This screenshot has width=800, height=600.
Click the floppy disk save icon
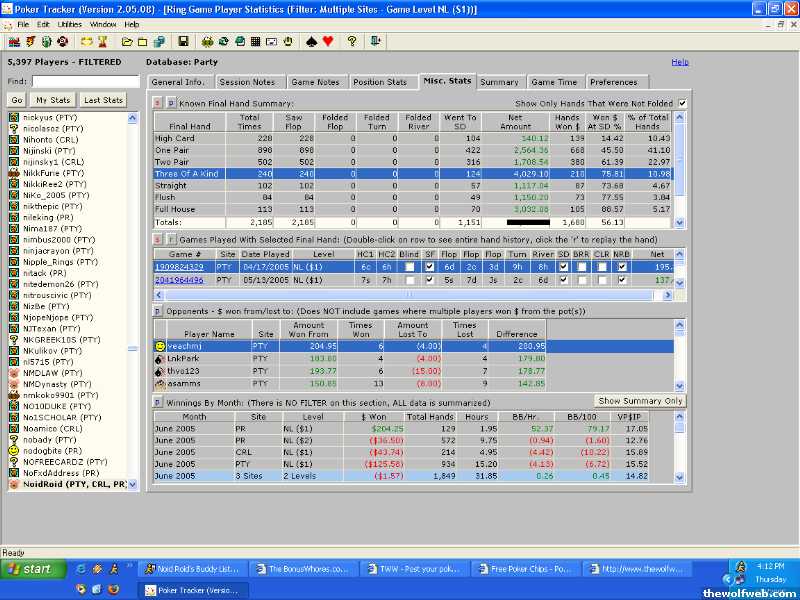184,42
